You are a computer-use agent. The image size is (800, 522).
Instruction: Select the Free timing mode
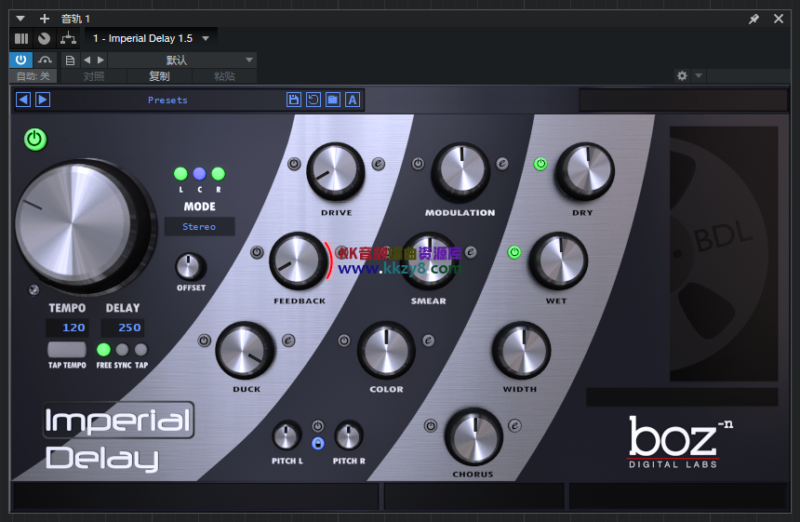point(104,350)
